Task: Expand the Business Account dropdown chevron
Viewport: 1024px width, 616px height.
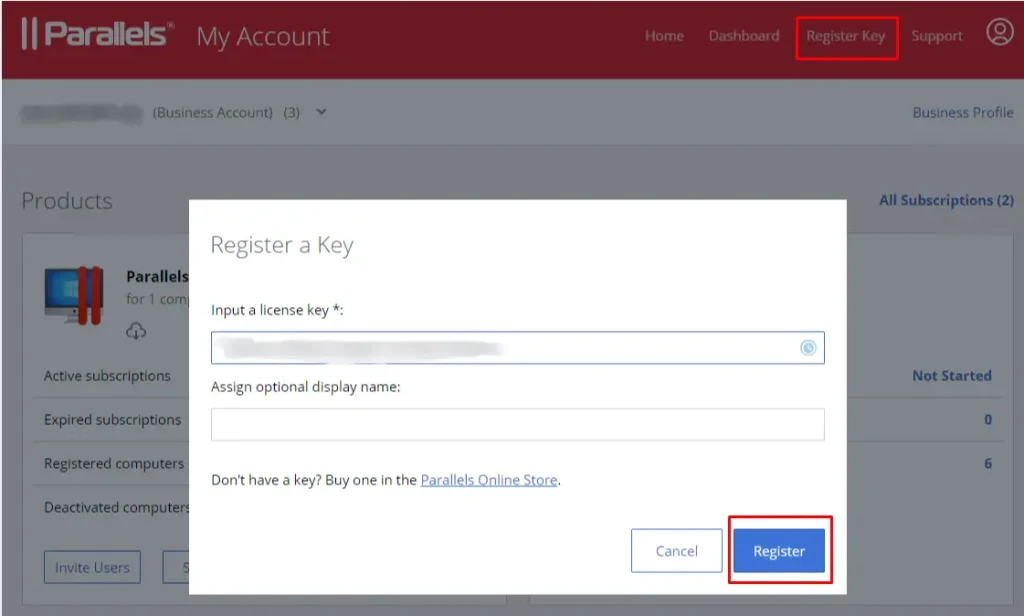Action: [321, 112]
